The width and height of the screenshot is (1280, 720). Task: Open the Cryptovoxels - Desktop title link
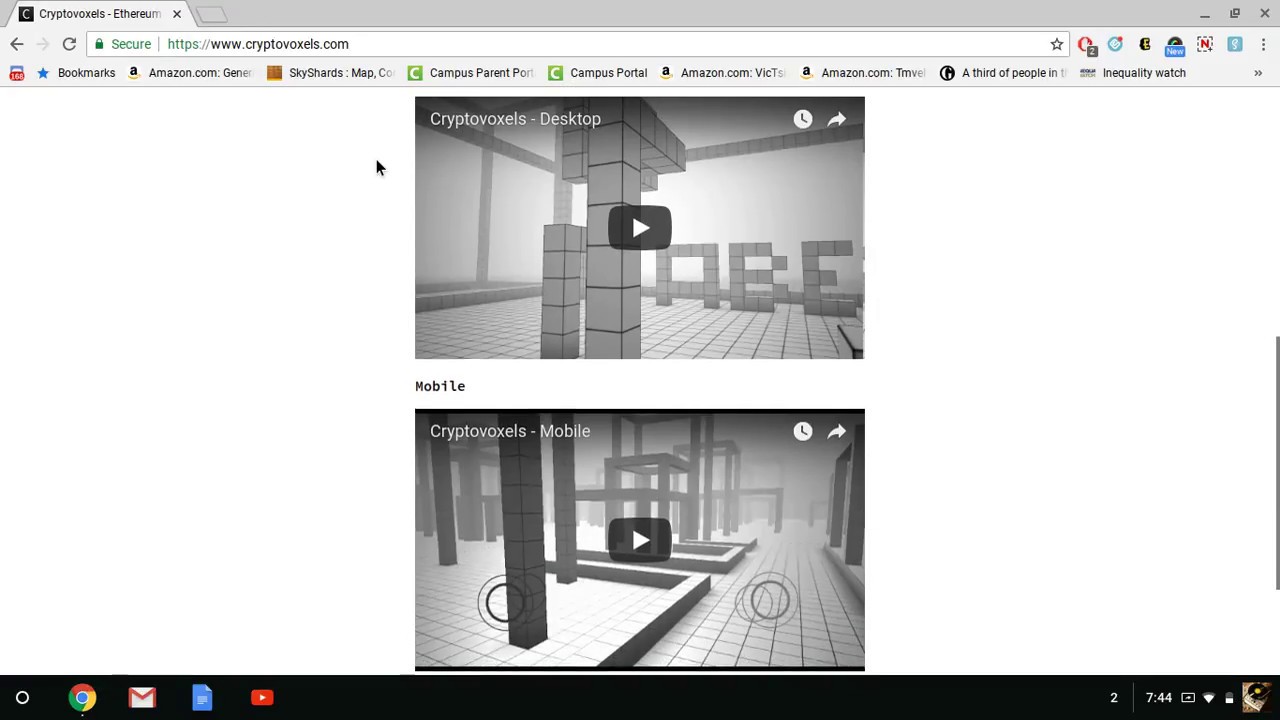tap(515, 119)
